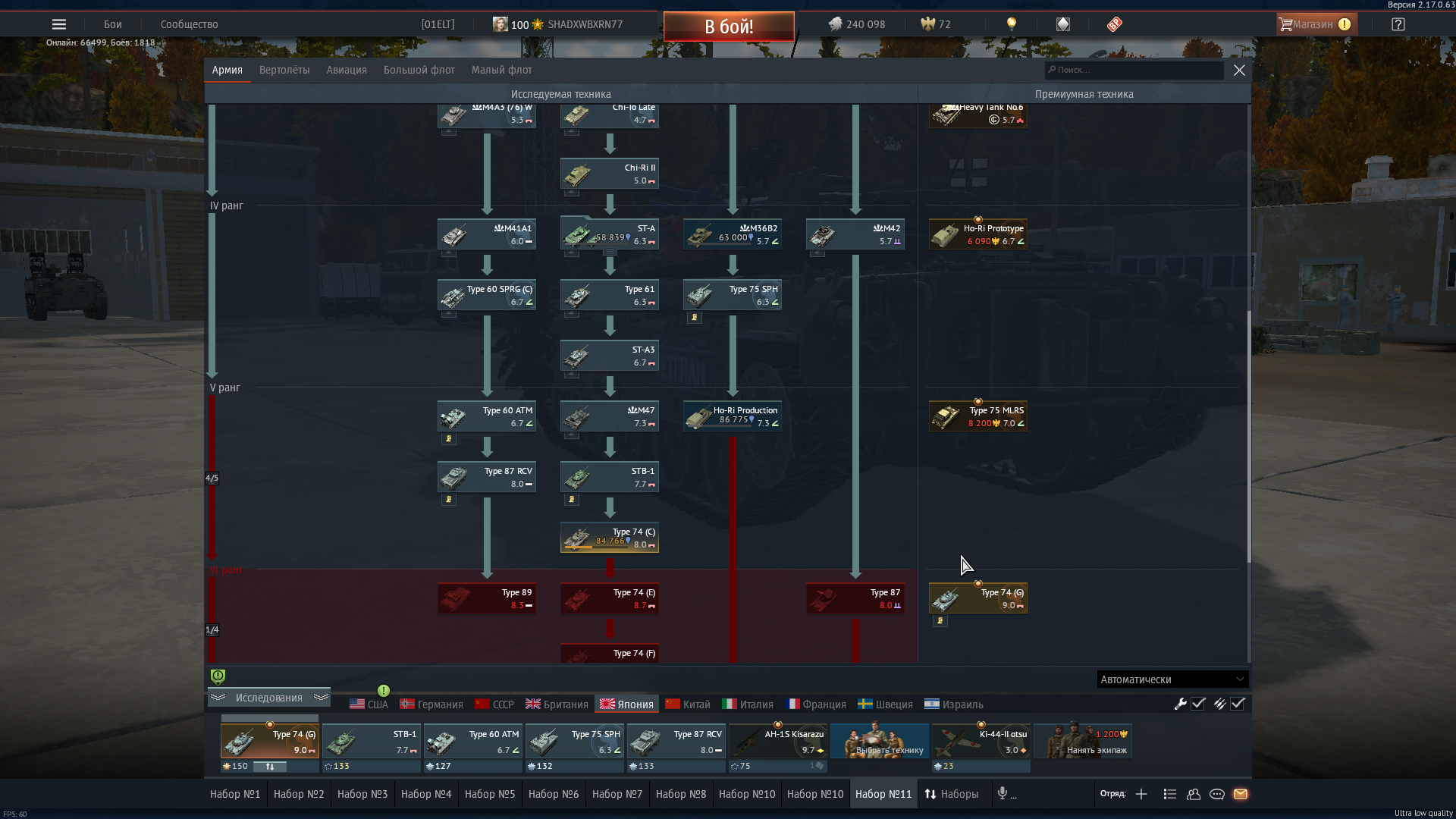Click the Выбрать технику empty slot
Screen dimensions: 1456x819
click(x=880, y=741)
